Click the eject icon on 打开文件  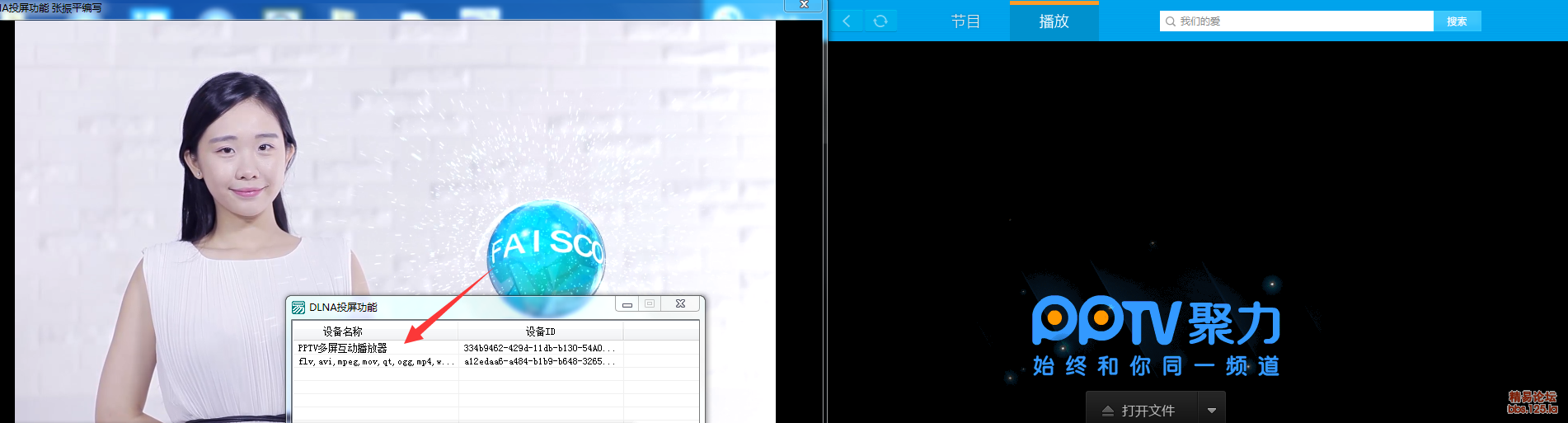pyautogui.click(x=1108, y=410)
